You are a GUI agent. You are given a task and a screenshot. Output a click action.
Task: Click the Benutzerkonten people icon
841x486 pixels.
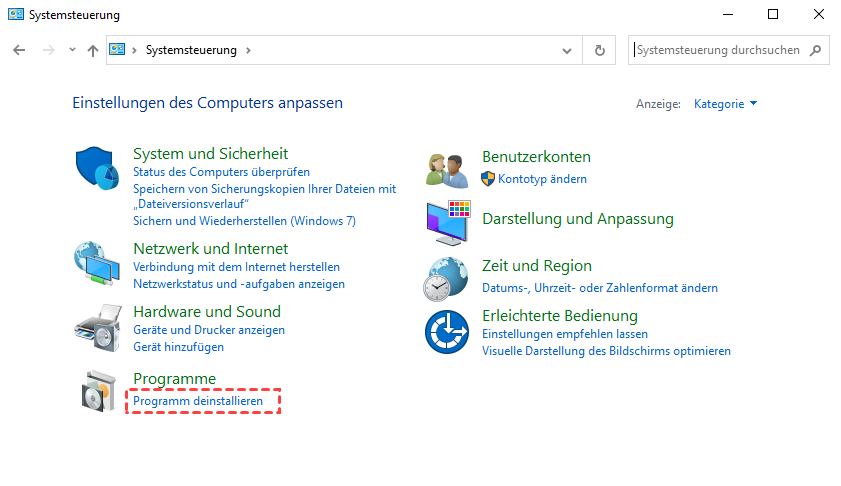click(446, 169)
